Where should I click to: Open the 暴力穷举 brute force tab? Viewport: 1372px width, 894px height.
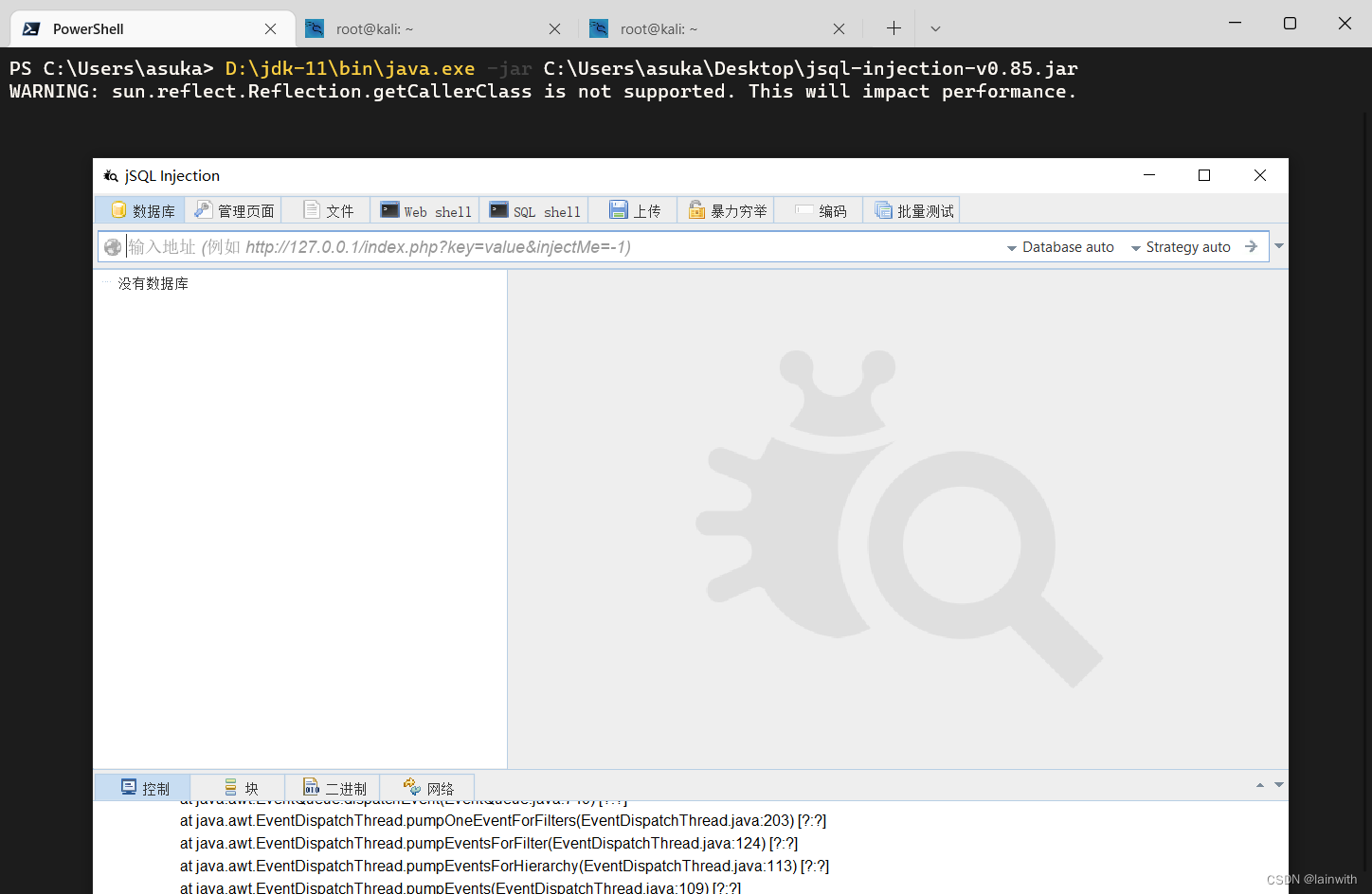(x=726, y=210)
